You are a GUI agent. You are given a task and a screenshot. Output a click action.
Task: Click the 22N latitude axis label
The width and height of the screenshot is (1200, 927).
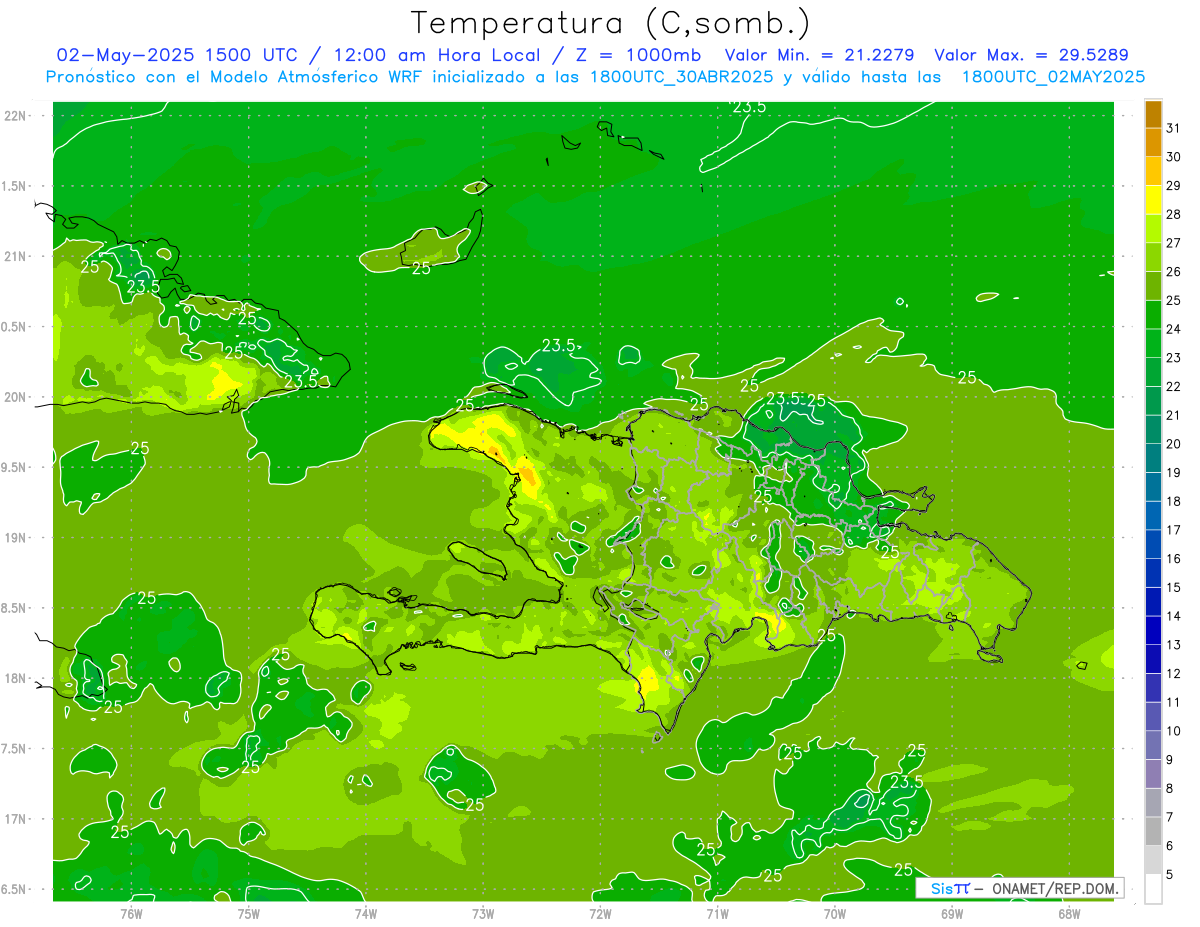tap(17, 116)
